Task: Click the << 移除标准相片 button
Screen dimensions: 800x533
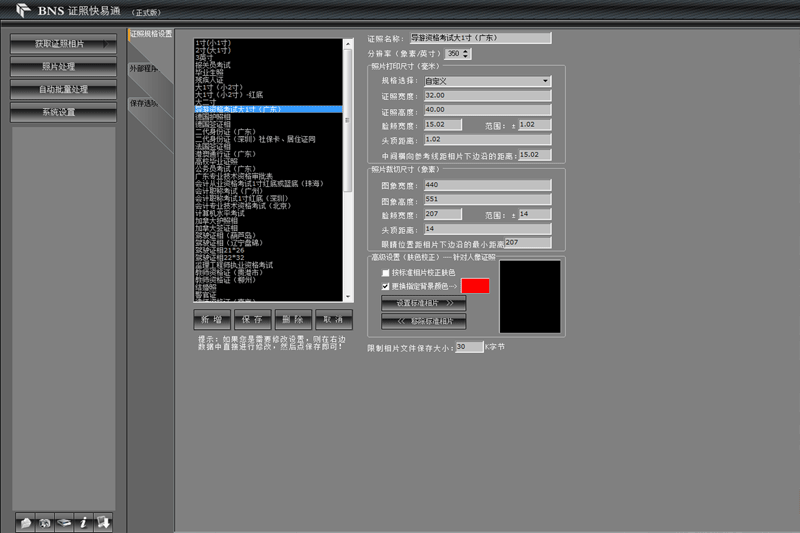Action: pyautogui.click(x=423, y=321)
